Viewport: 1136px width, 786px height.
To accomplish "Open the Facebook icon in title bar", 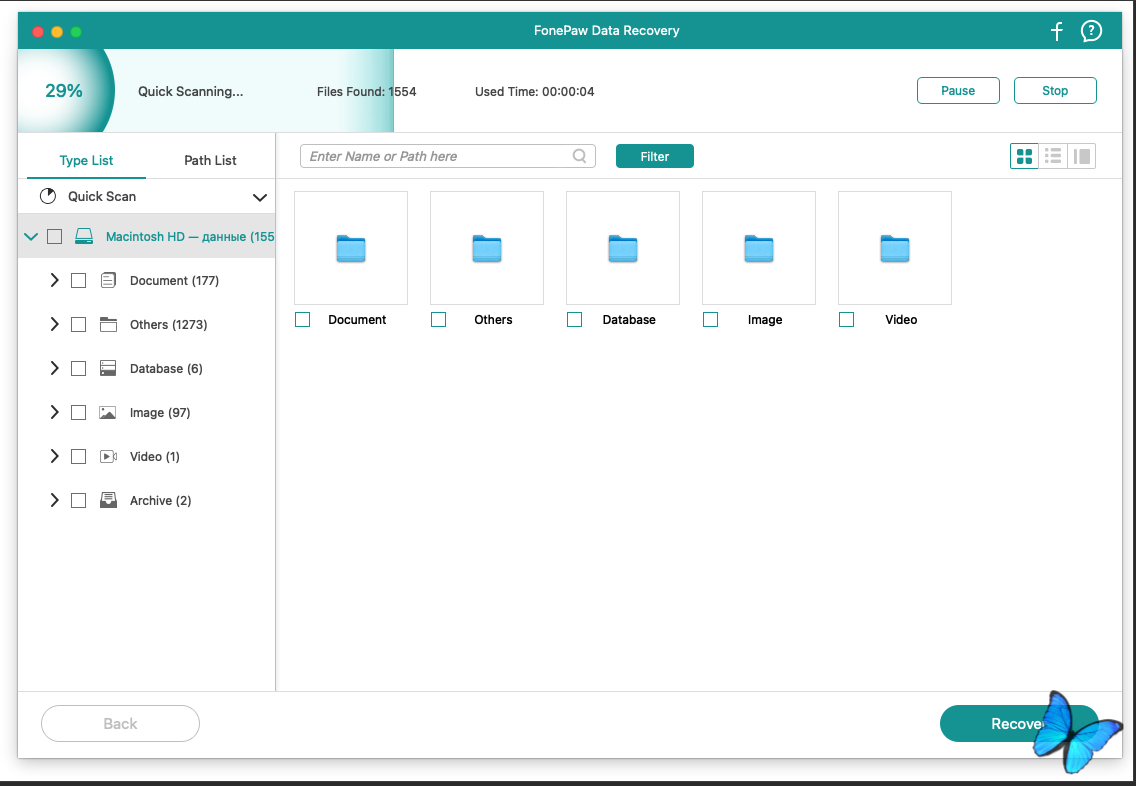I will 1057,31.
